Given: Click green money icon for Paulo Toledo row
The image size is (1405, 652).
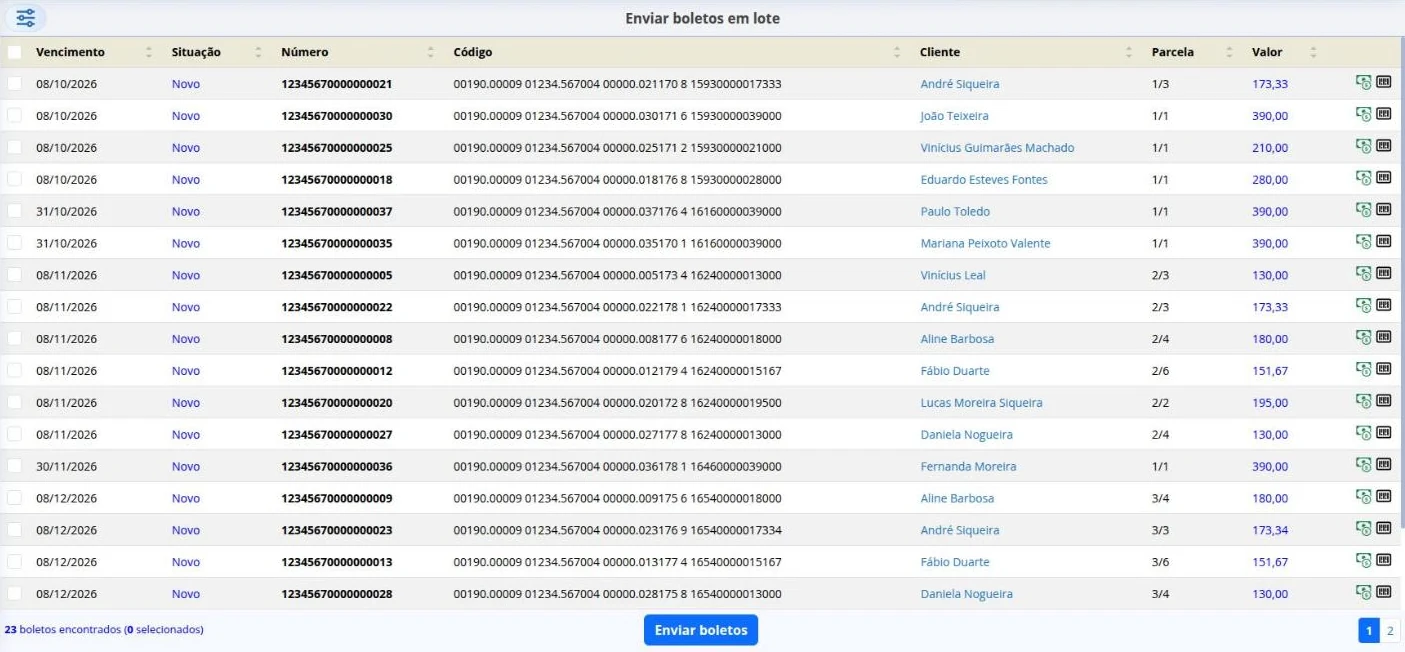Looking at the screenshot, I should coord(1363,210).
